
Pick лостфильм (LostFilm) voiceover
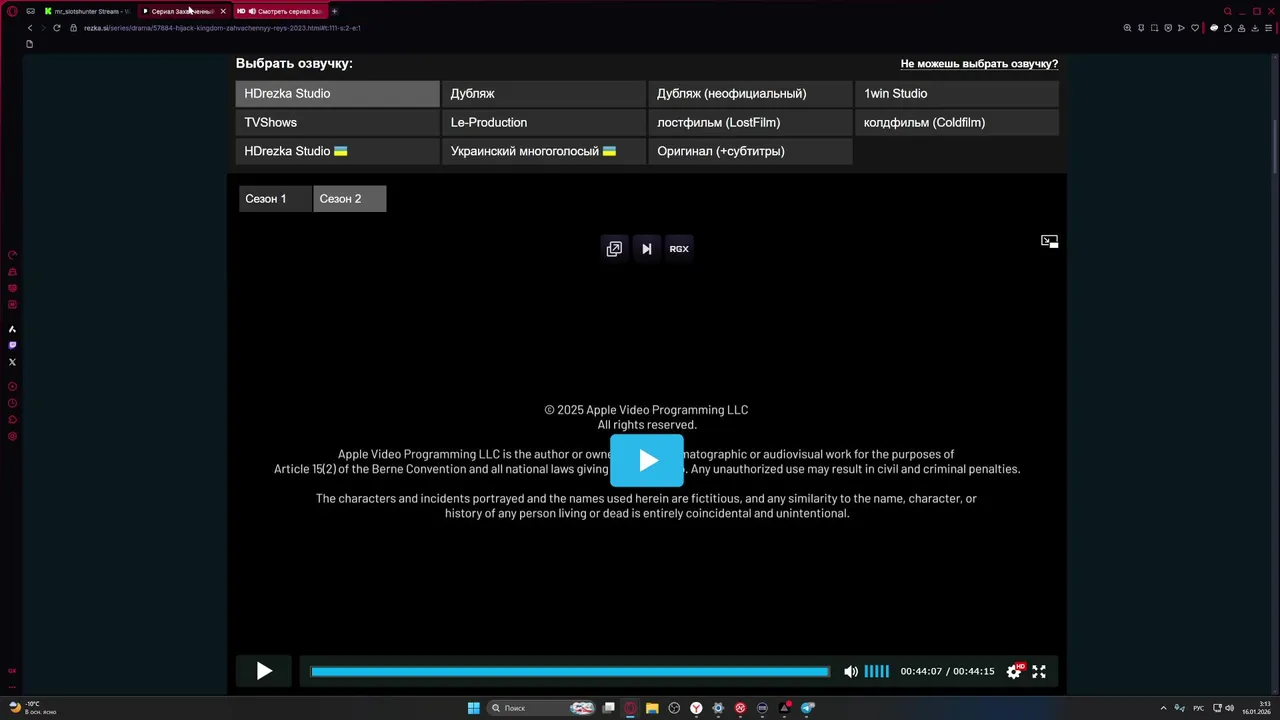(750, 123)
